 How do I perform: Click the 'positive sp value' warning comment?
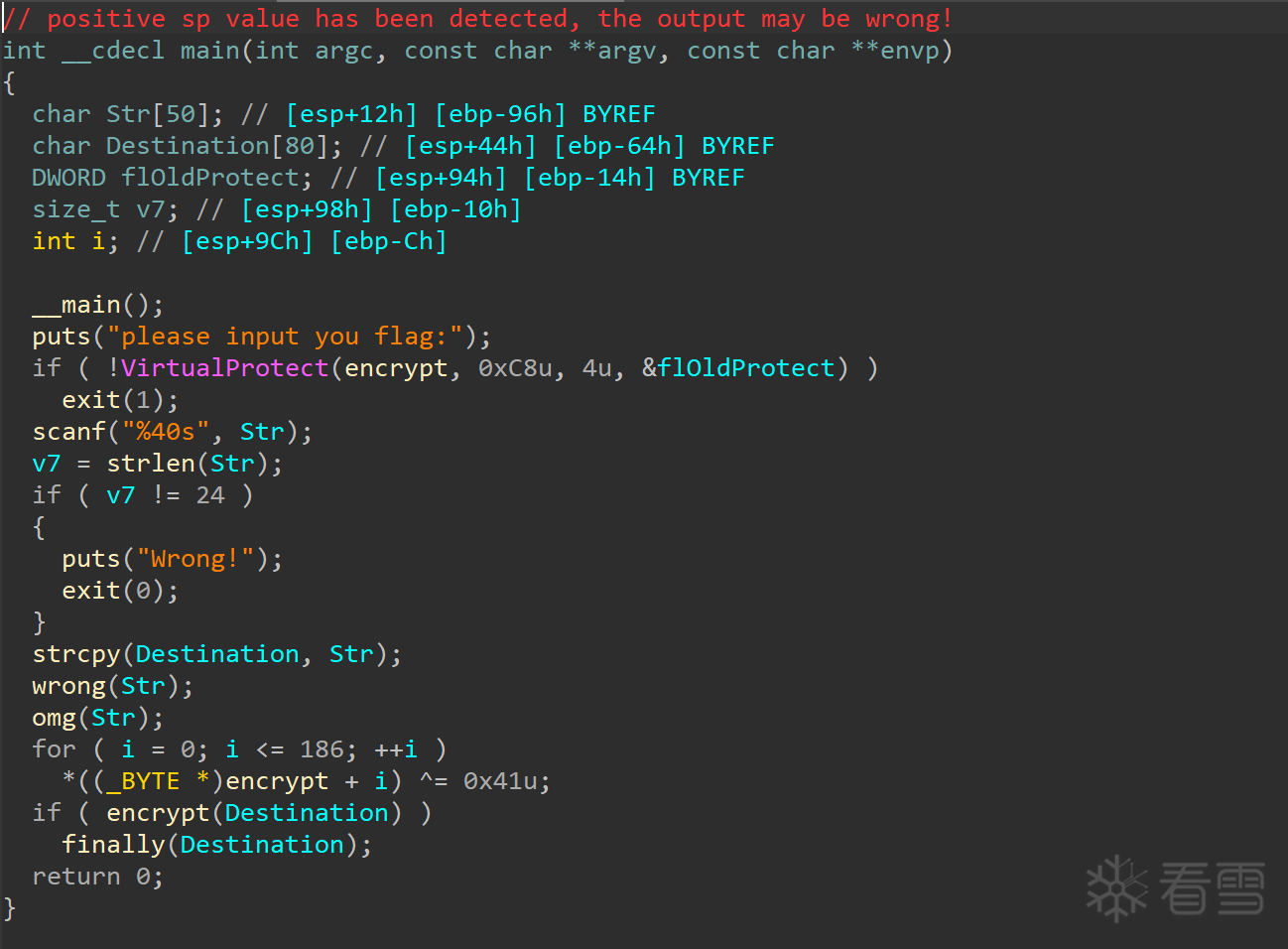pos(478,19)
